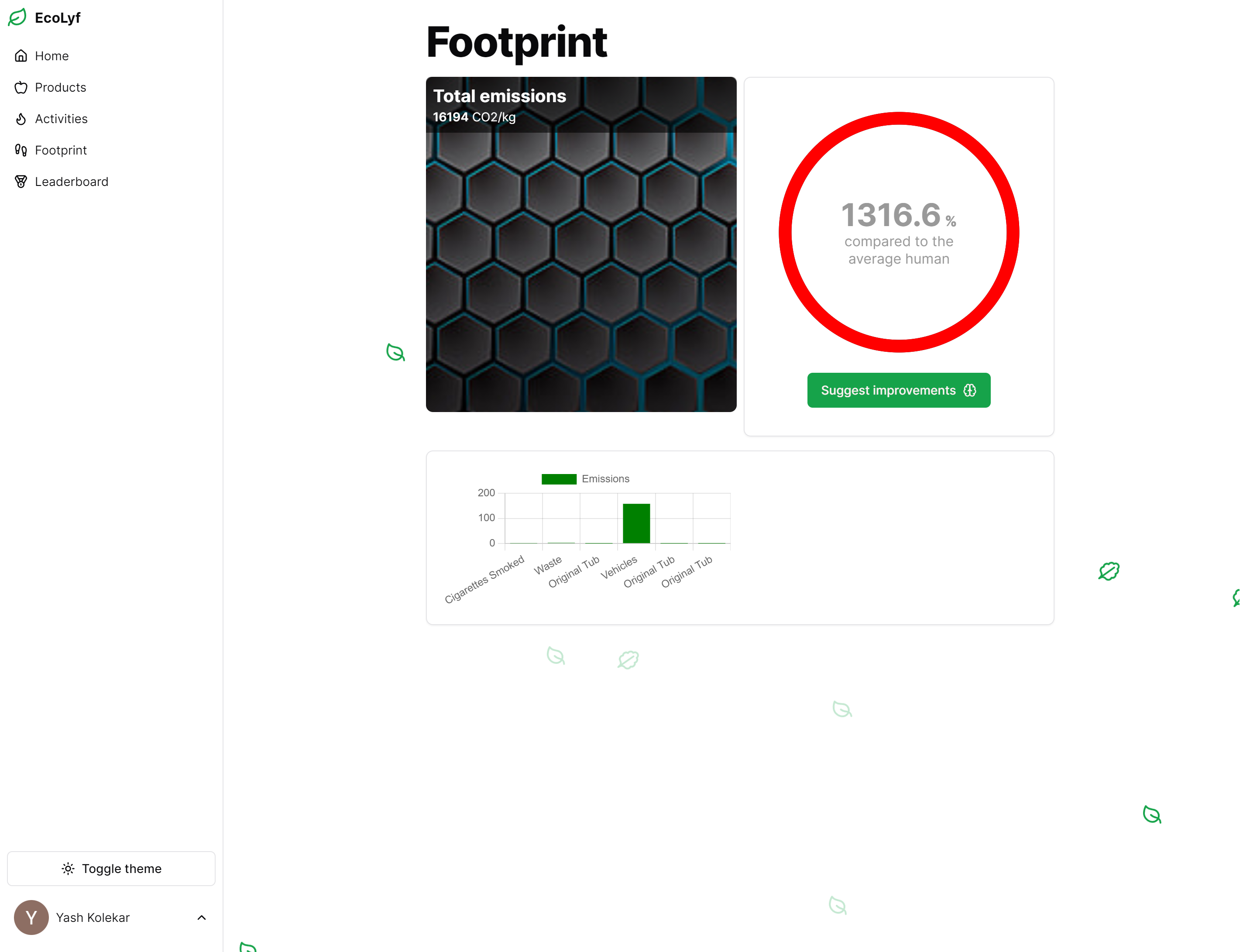1257x952 pixels.
Task: Click the Vehicles bar in the chart
Action: point(636,522)
